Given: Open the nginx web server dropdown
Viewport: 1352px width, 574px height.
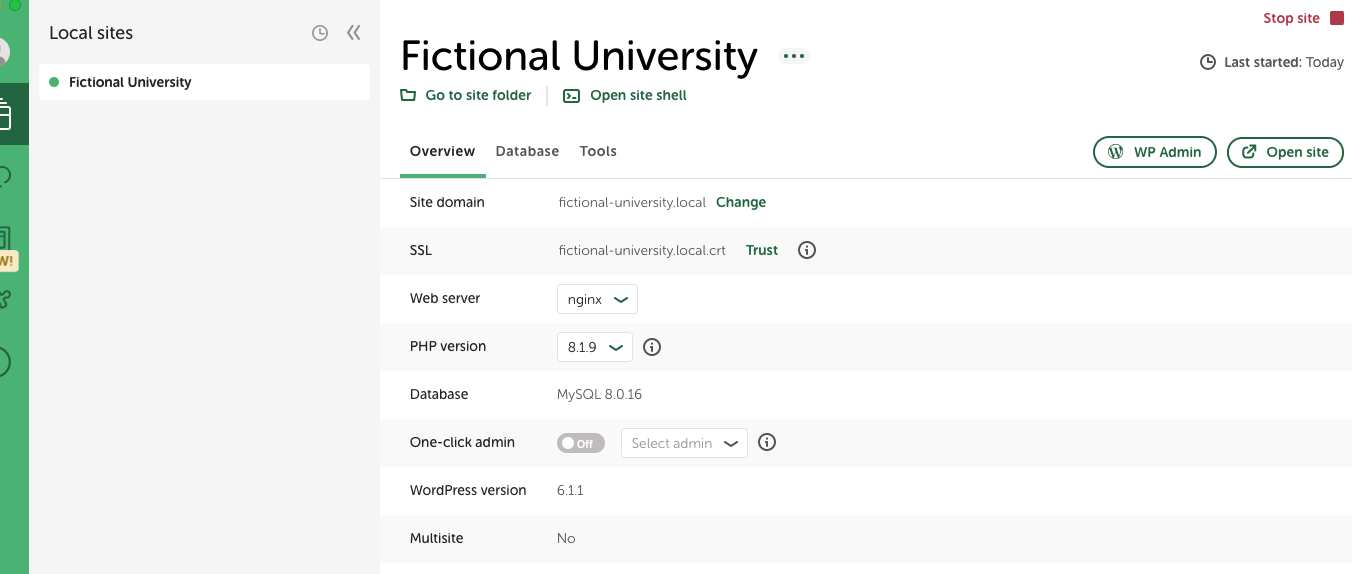Looking at the screenshot, I should tap(597, 299).
